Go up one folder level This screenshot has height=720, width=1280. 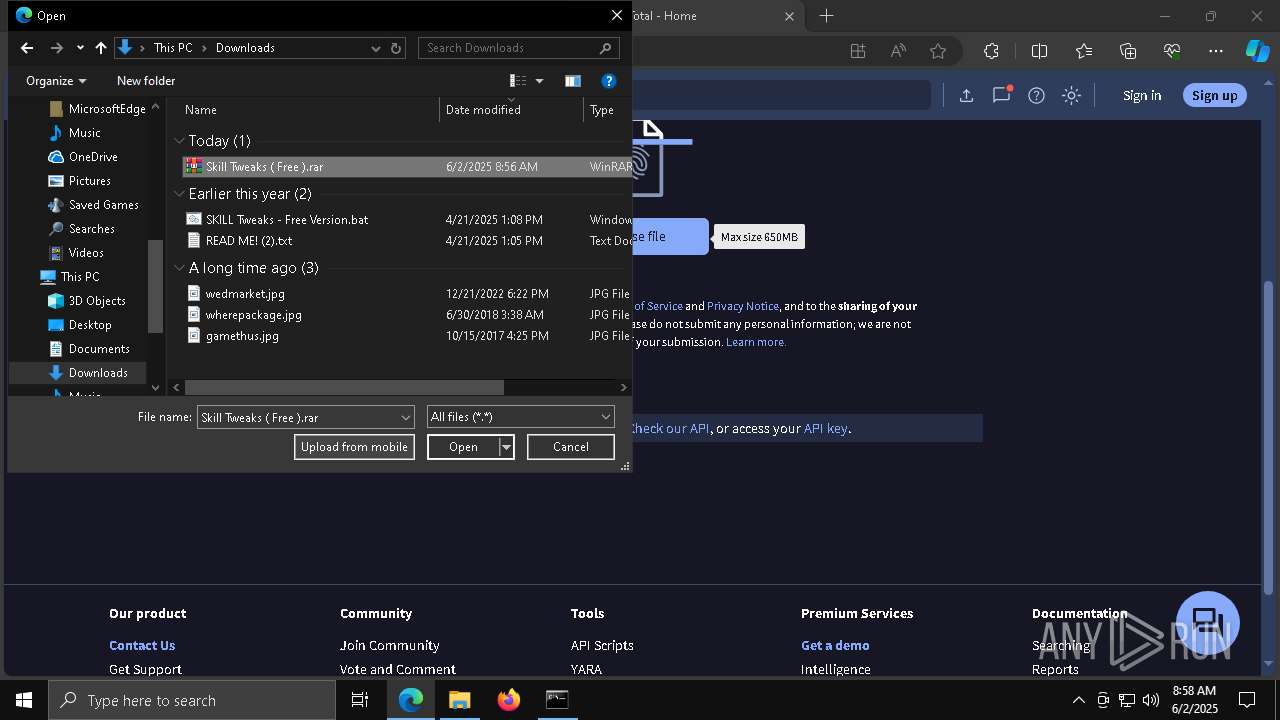click(x=101, y=48)
